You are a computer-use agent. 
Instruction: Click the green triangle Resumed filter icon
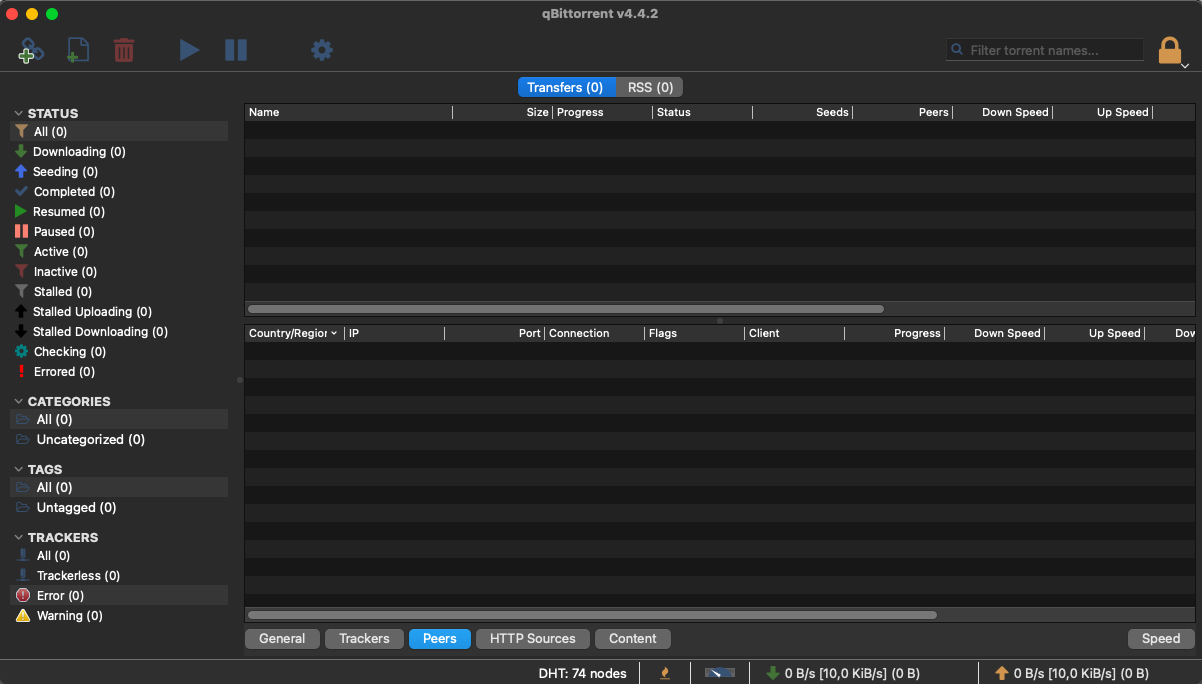(22, 211)
